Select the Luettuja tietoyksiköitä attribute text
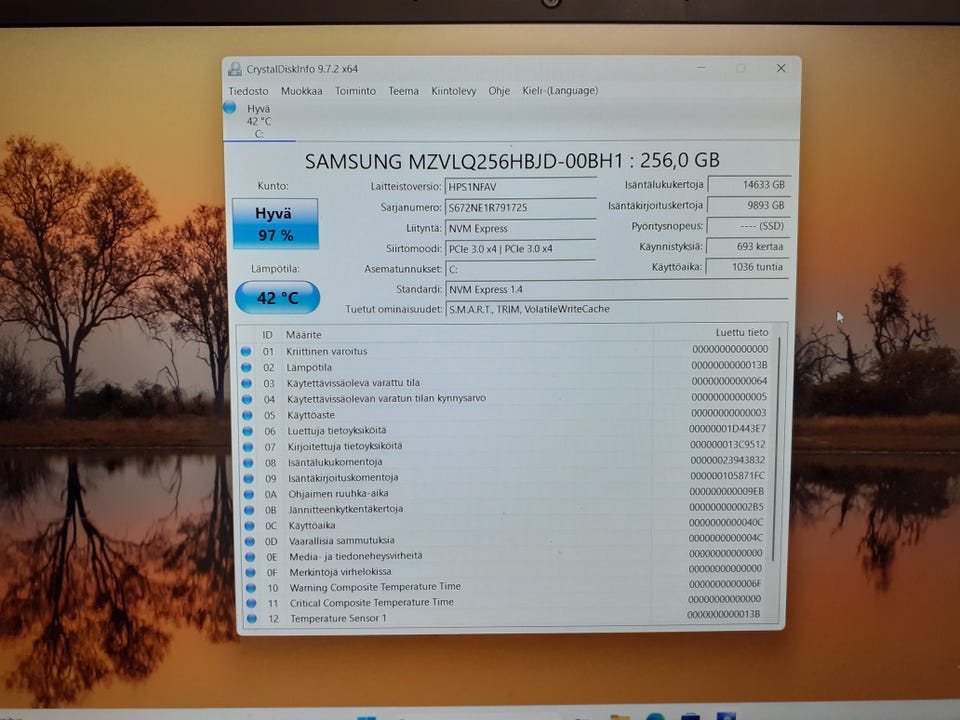 [337, 430]
